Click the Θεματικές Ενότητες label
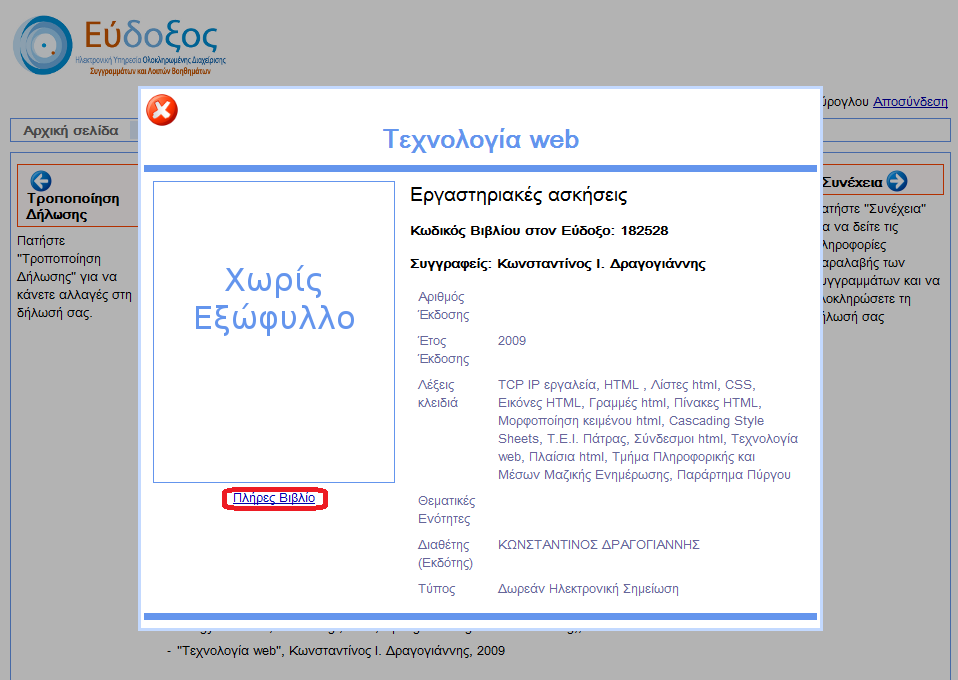Screen dimensions: 958x680 (x=447, y=510)
